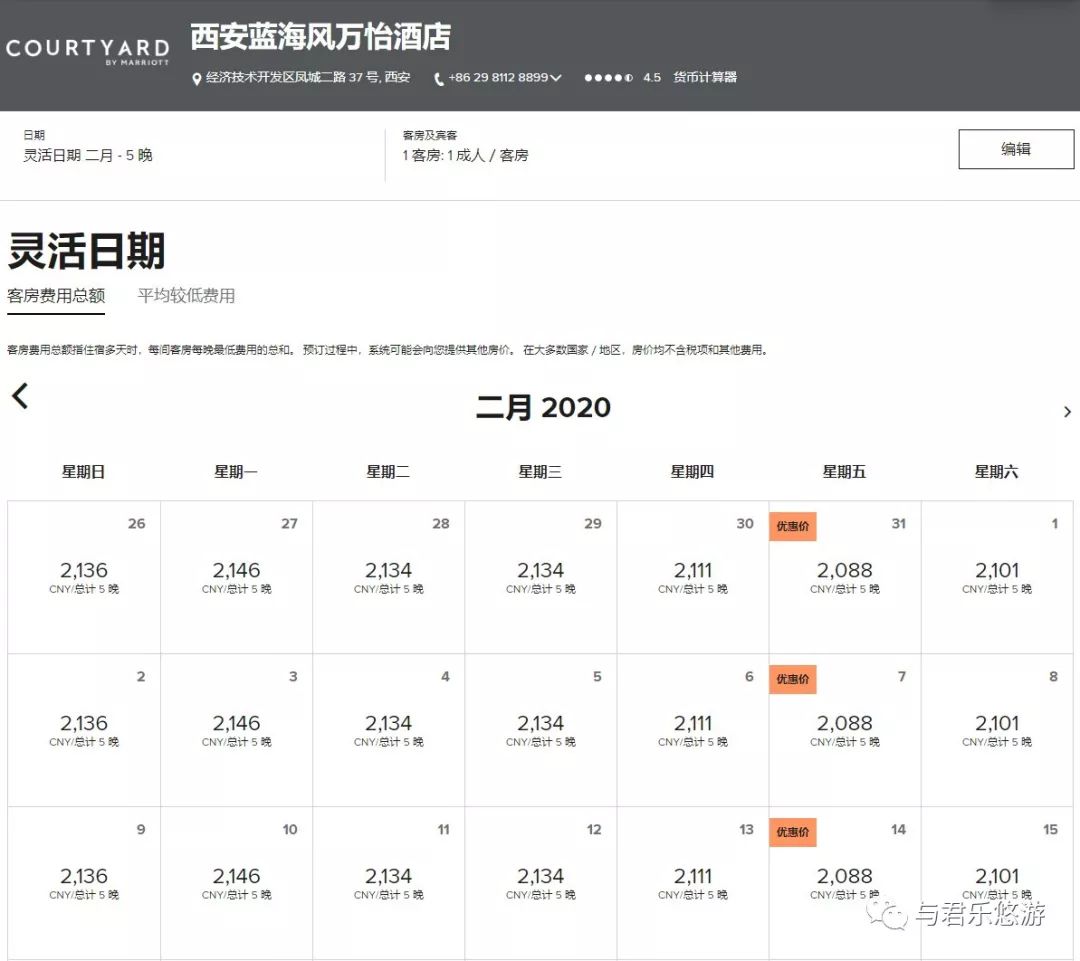Select date 15 priced 2,101
The width and height of the screenshot is (1080, 961).
(997, 883)
